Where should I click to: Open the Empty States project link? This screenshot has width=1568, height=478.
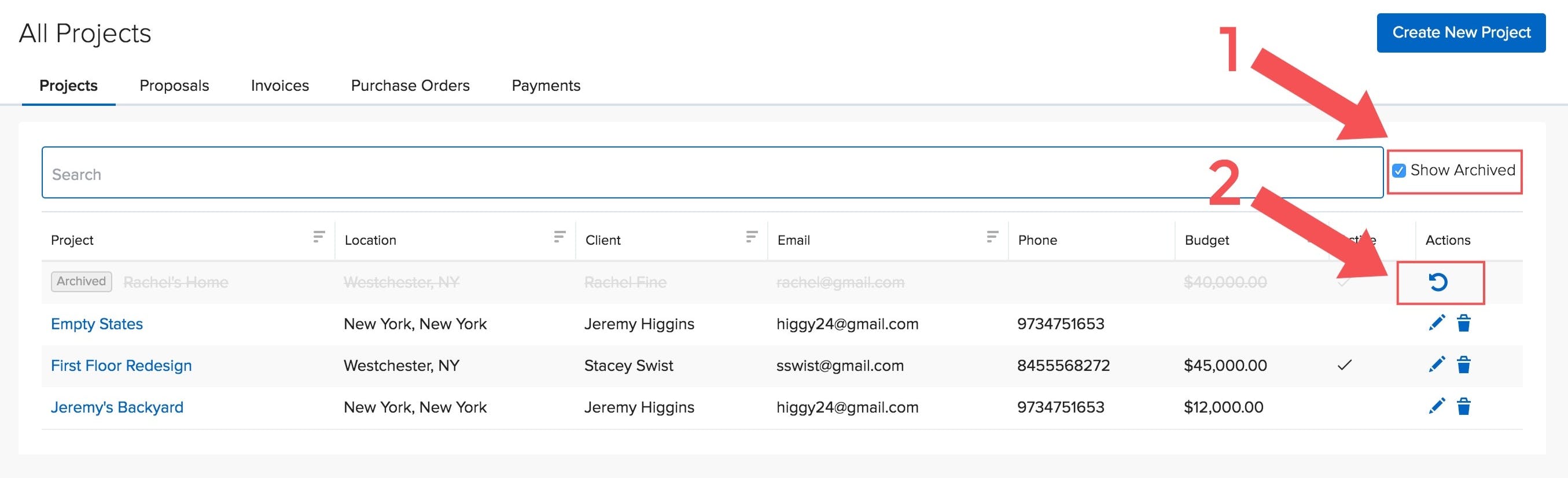pyautogui.click(x=97, y=324)
